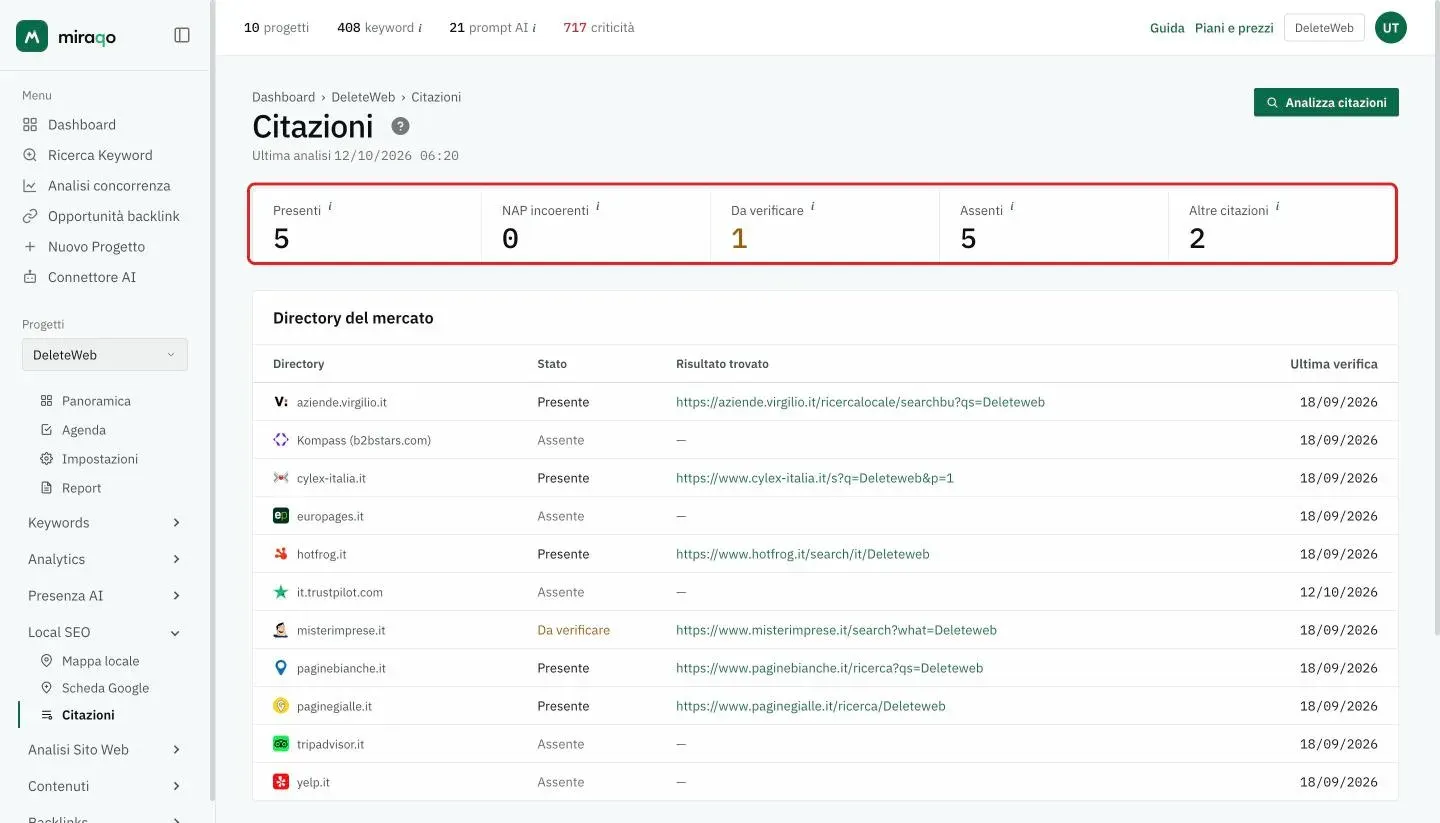Viewport: 1440px width, 823px height.
Task: Click the Trustpilot star icon
Action: click(281, 592)
